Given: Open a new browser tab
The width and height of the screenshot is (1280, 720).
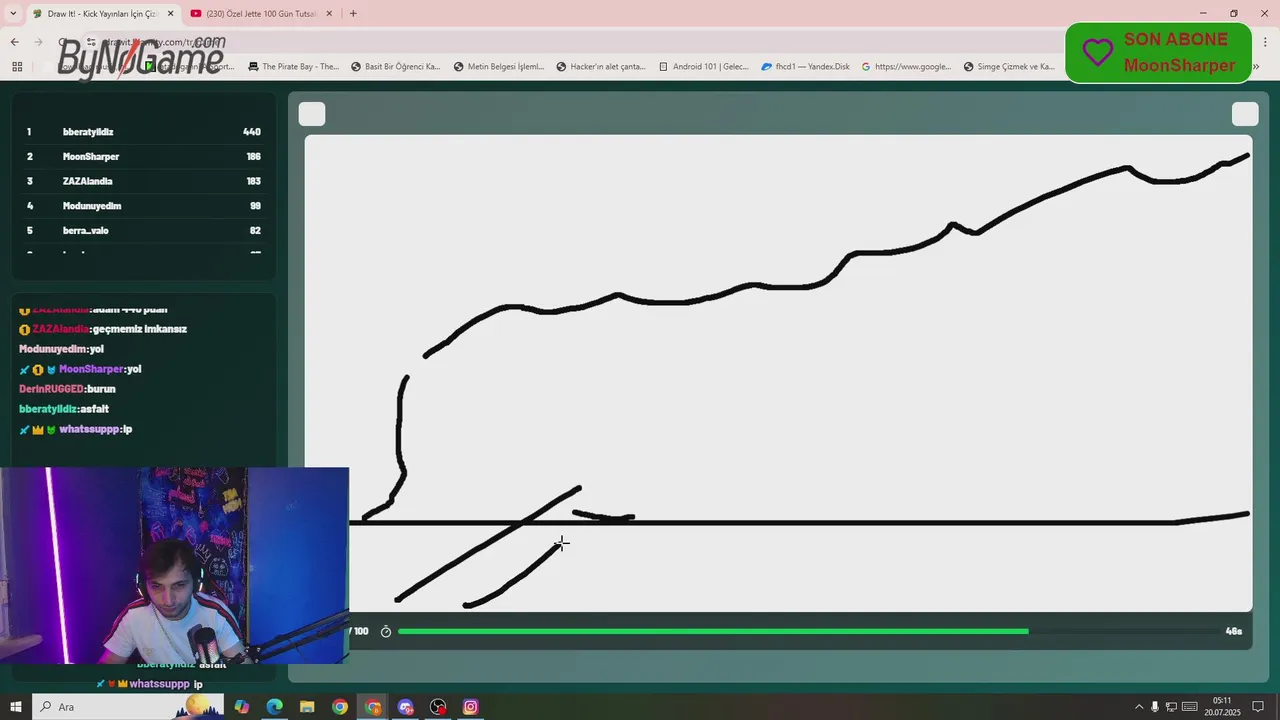Looking at the screenshot, I should point(353,13).
